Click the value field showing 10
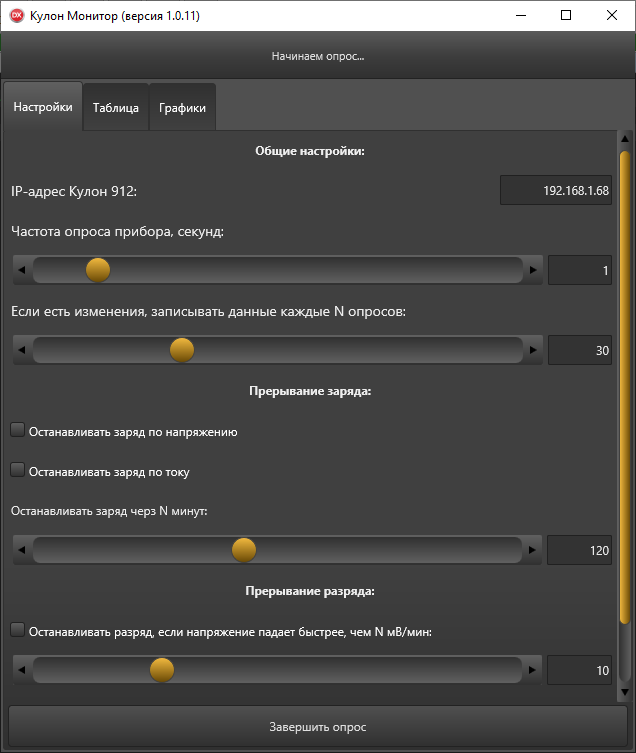This screenshot has height=753, width=636. click(x=579, y=670)
